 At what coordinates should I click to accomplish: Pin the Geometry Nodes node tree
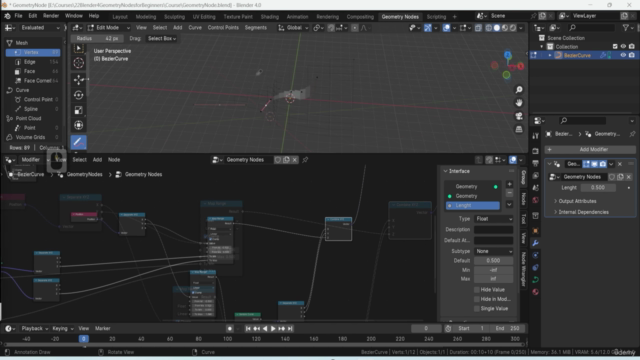tap(305, 160)
